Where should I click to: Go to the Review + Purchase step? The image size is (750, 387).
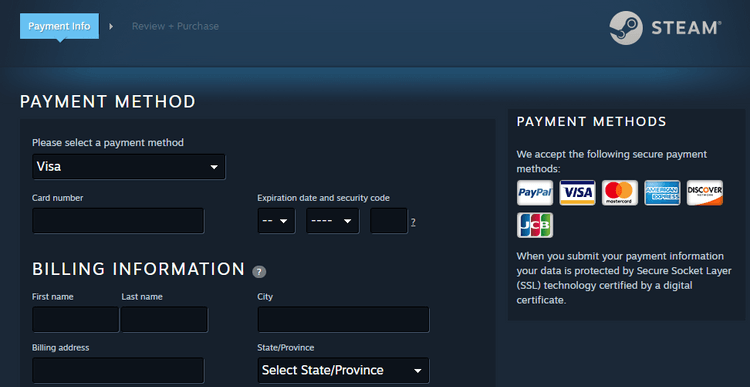[x=175, y=26]
